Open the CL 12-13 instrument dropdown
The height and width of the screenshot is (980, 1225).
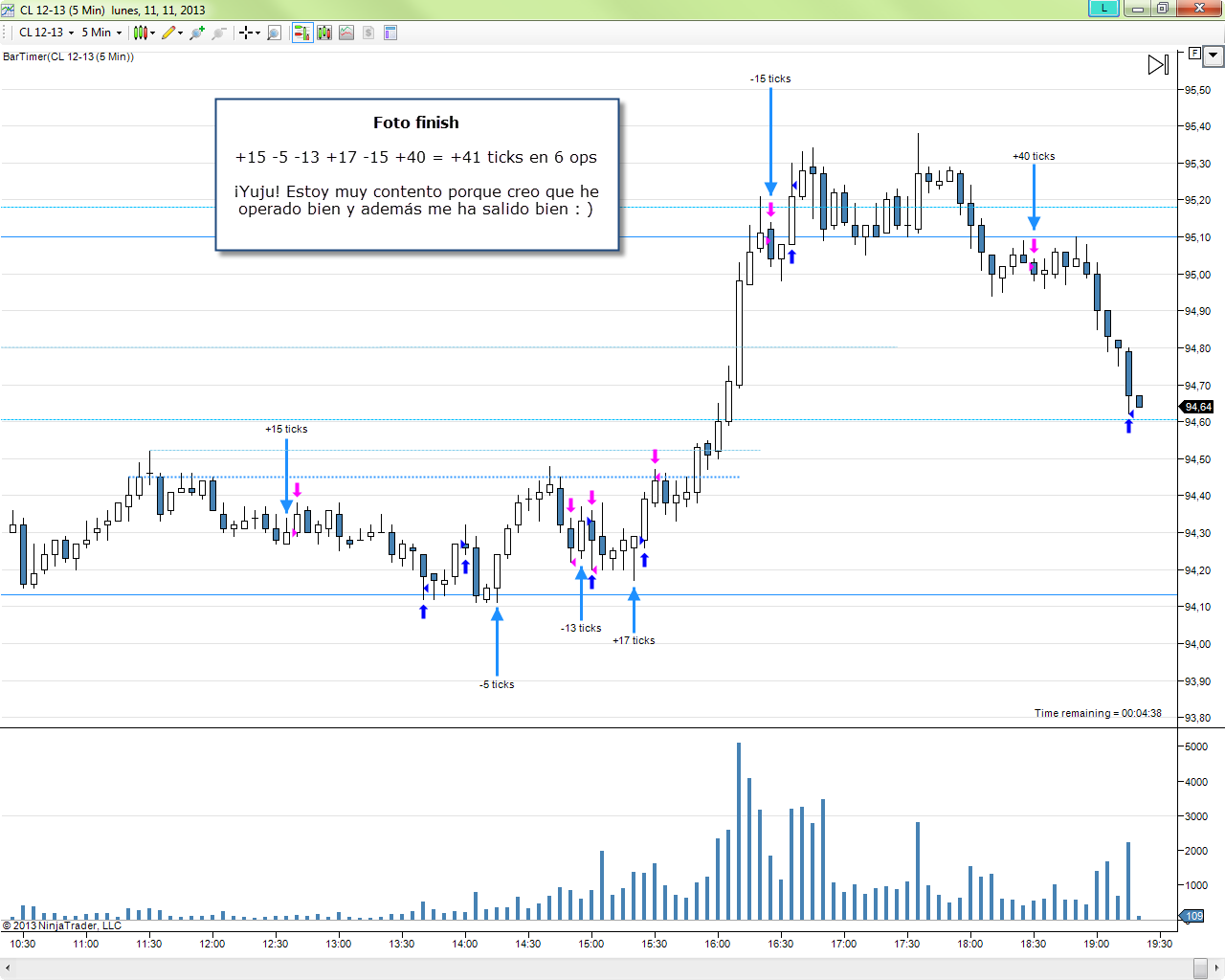(x=42, y=32)
